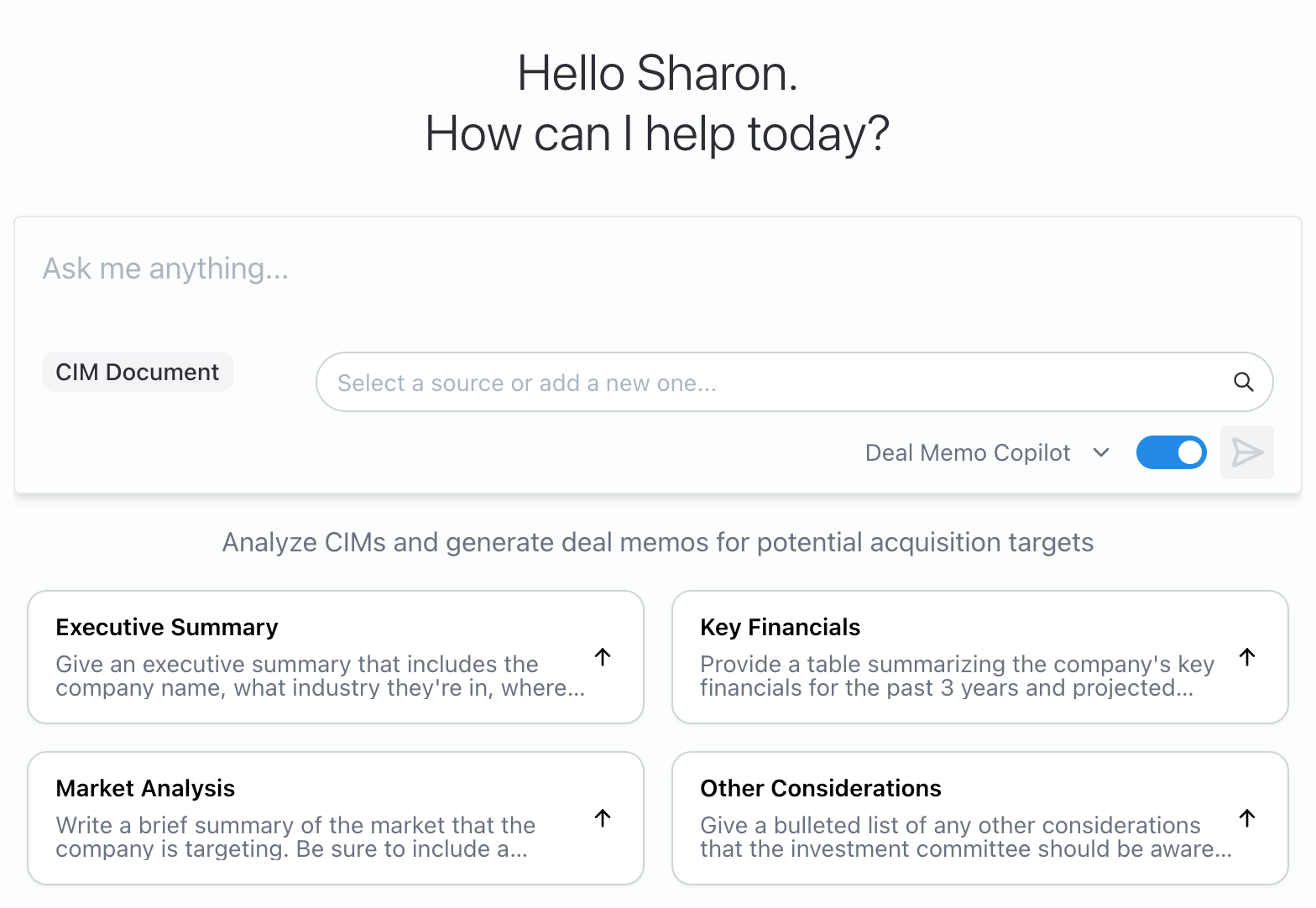This screenshot has width=1316, height=908.
Task: Click the upload arrow on Executive Summary card
Action: click(x=603, y=658)
